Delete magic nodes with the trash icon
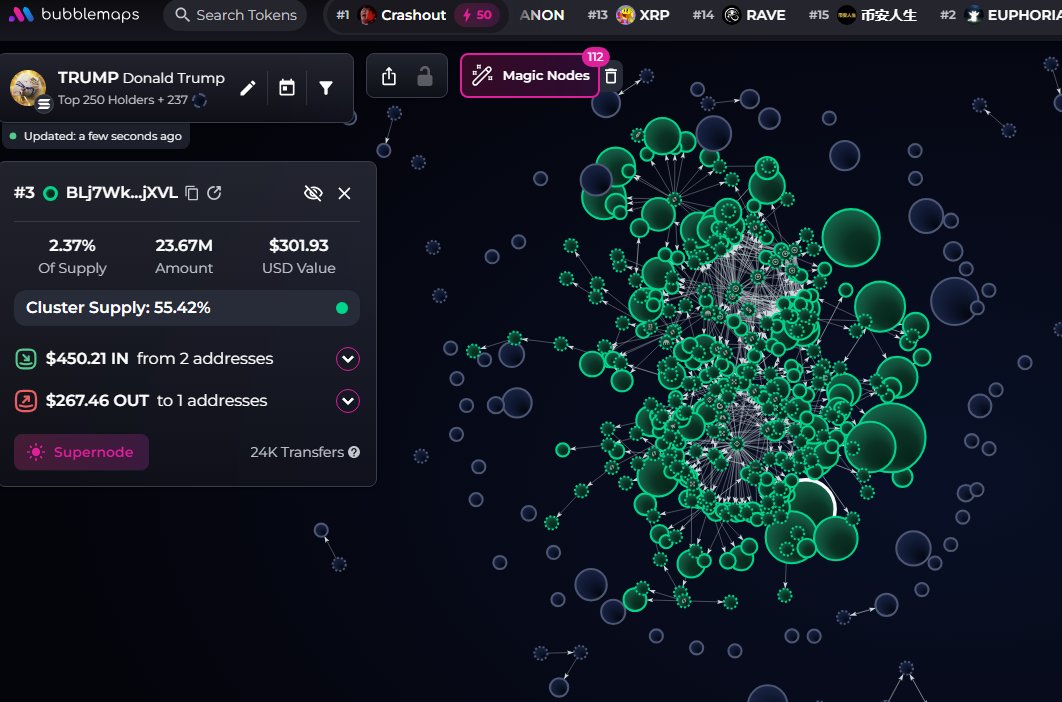 (x=612, y=76)
